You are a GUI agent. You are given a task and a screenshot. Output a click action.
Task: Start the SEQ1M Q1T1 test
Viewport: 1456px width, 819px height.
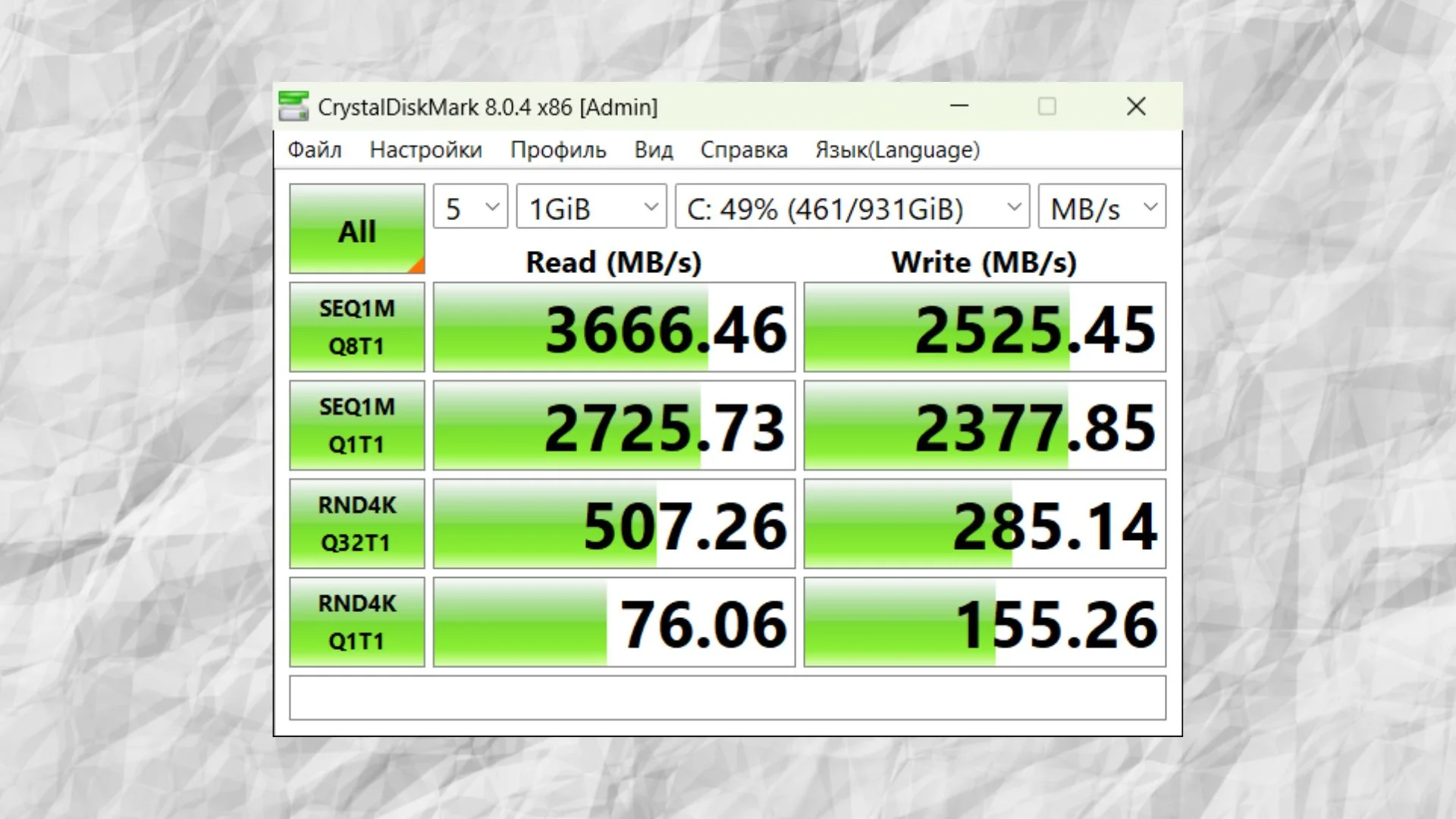(x=357, y=426)
